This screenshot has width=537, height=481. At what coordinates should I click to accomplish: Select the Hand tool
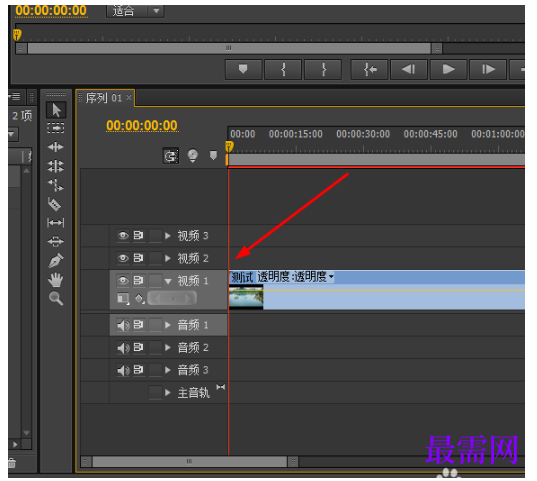click(55, 280)
